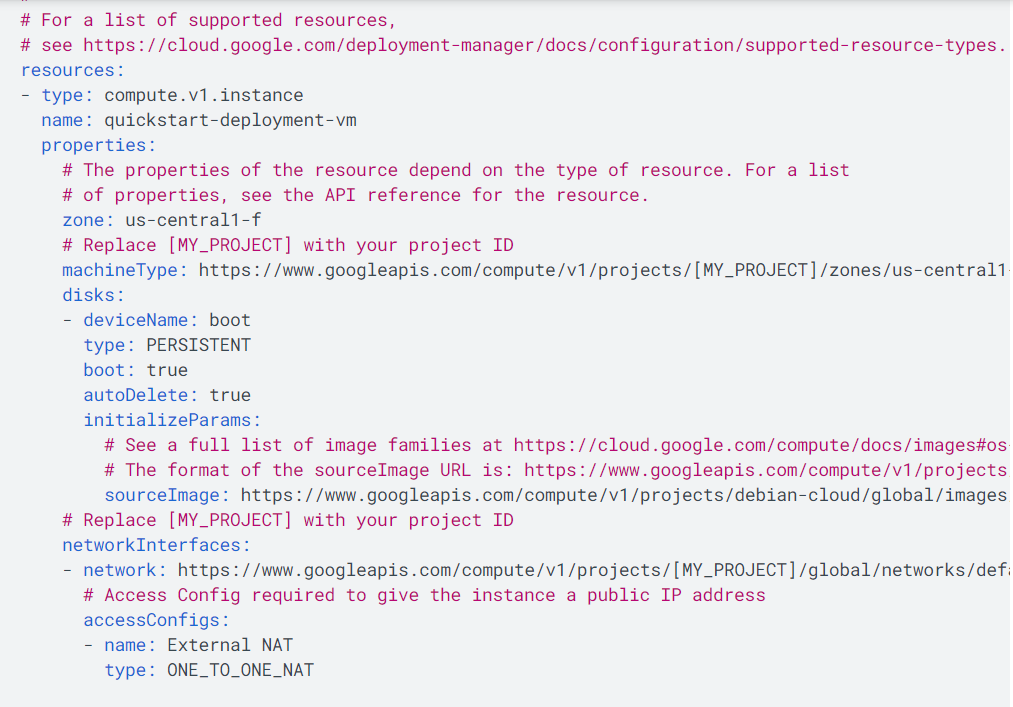Click the 'initializeParams:' key
The image size is (1013, 707).
coord(172,420)
